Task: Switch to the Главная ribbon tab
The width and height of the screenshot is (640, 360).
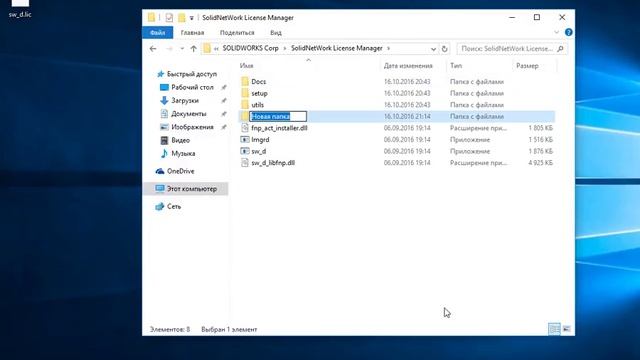Action: pyautogui.click(x=192, y=33)
